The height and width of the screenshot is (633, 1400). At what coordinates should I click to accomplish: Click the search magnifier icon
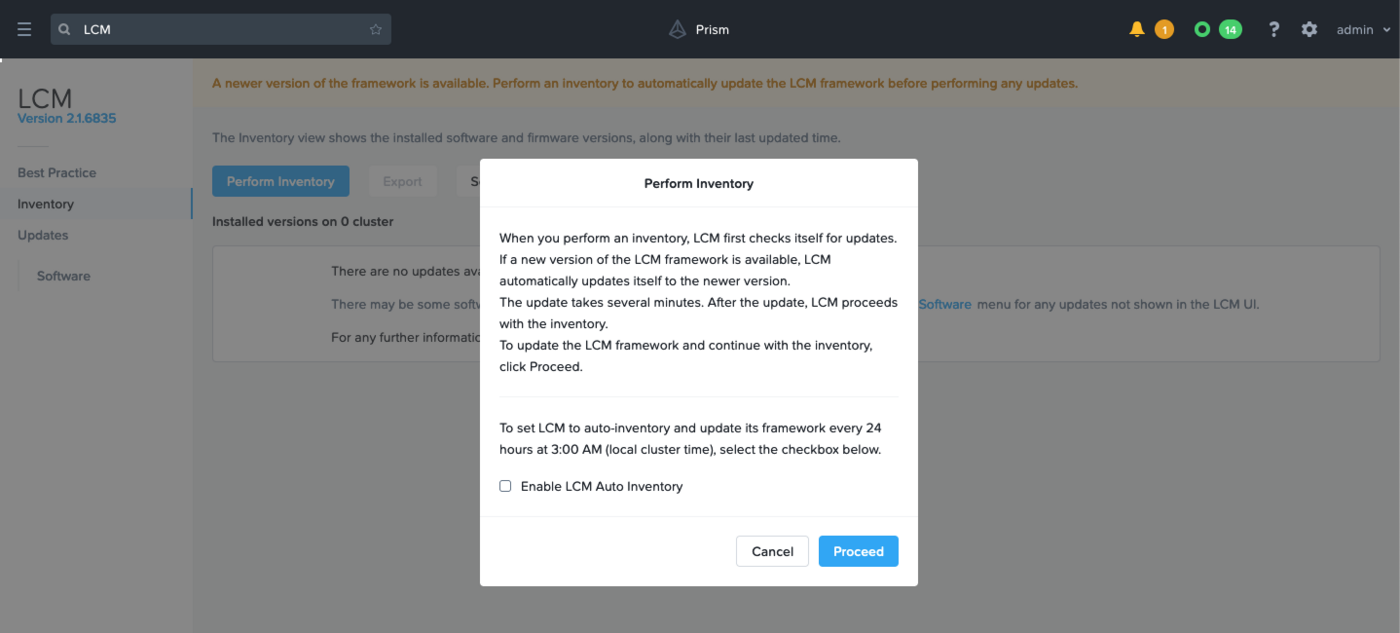pos(65,30)
